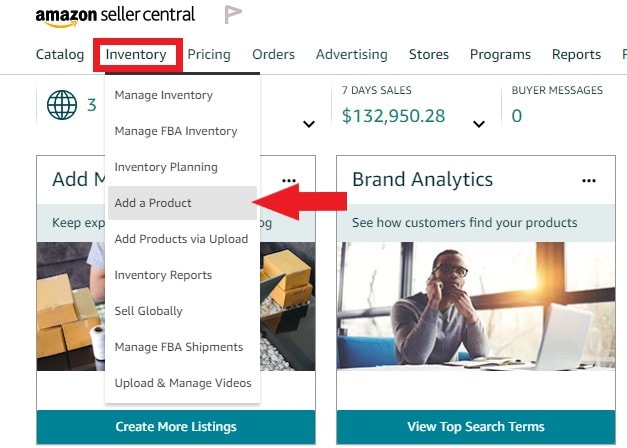Open the Catalog menu

click(x=60, y=54)
